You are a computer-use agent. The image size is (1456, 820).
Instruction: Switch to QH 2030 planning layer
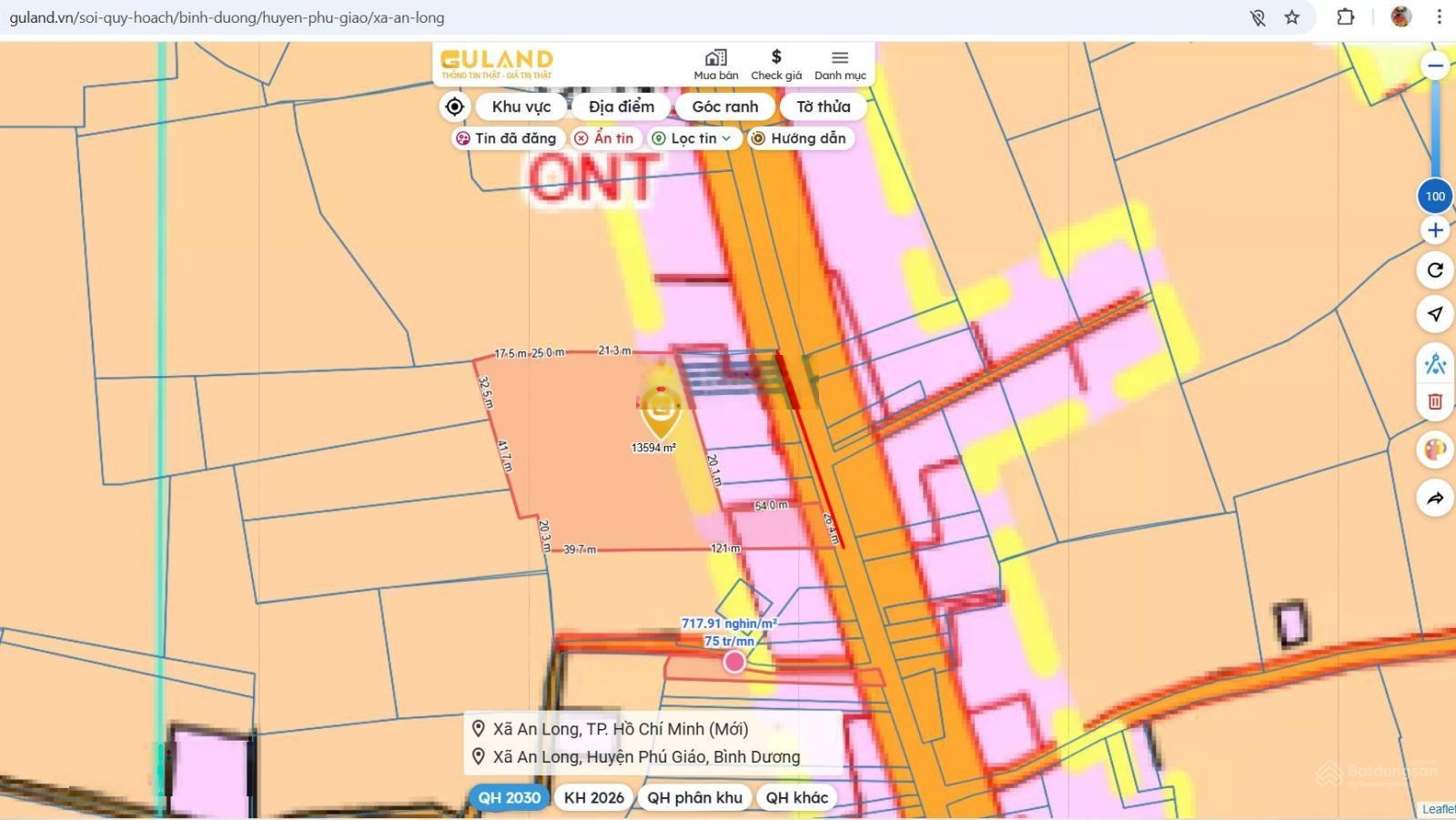tap(509, 797)
